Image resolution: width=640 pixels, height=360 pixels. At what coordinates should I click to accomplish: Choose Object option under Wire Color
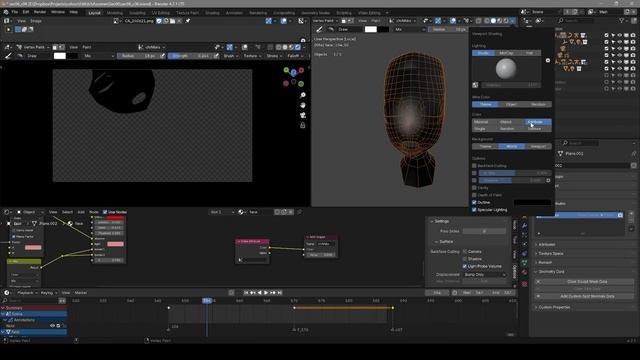(x=511, y=104)
